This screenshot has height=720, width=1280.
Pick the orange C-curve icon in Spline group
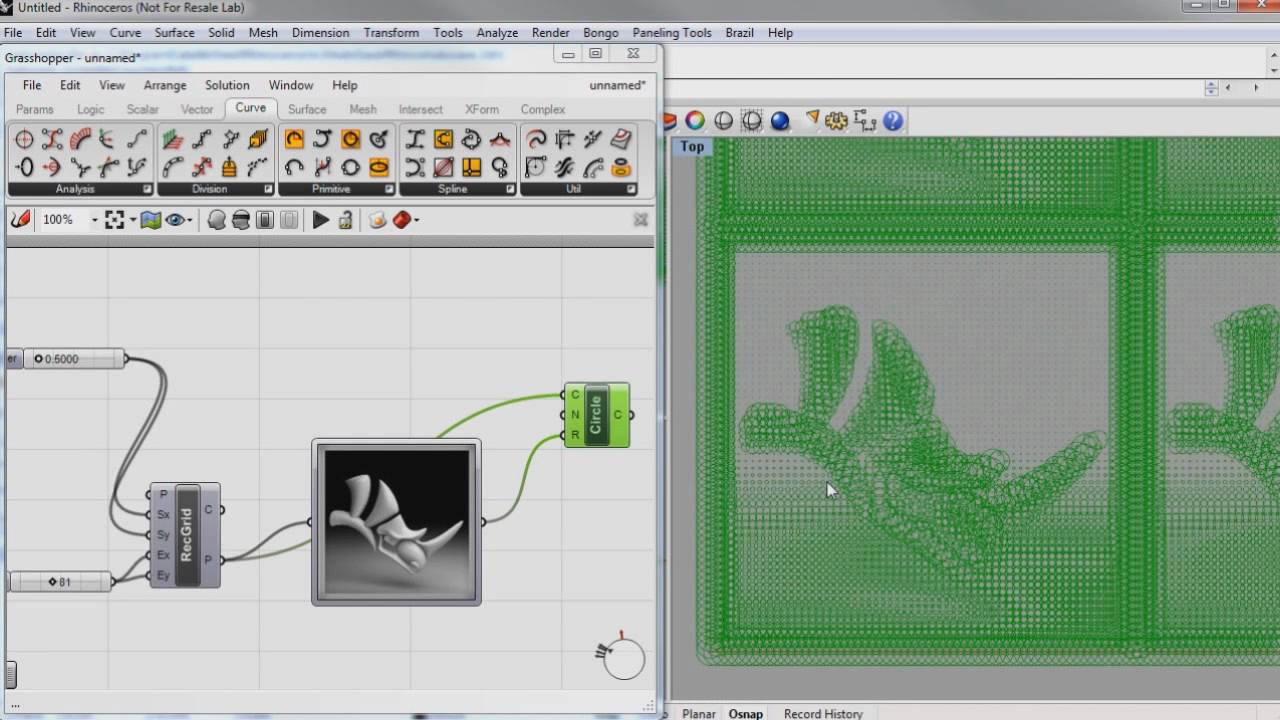(443, 140)
